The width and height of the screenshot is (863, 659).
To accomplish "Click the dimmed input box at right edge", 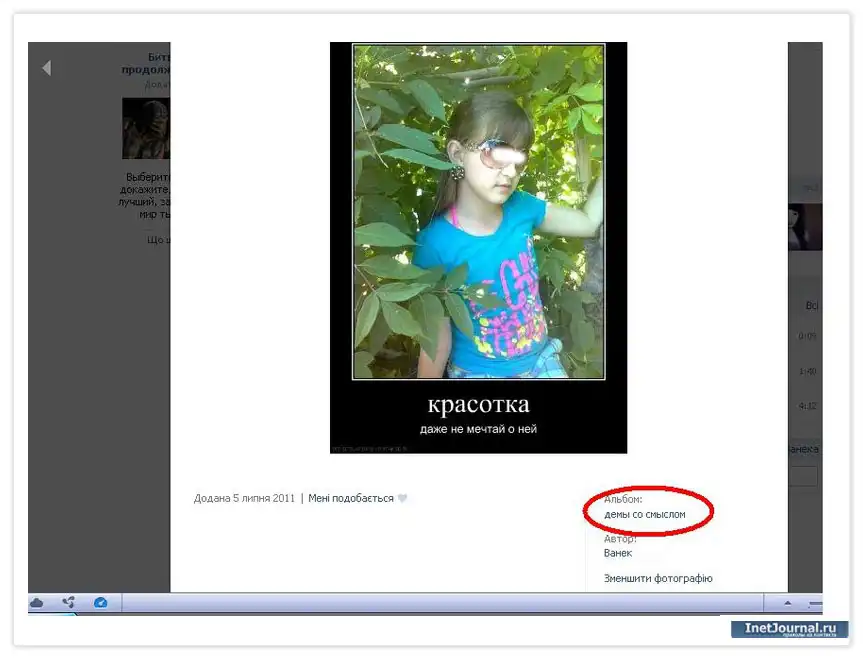I will click(x=804, y=476).
